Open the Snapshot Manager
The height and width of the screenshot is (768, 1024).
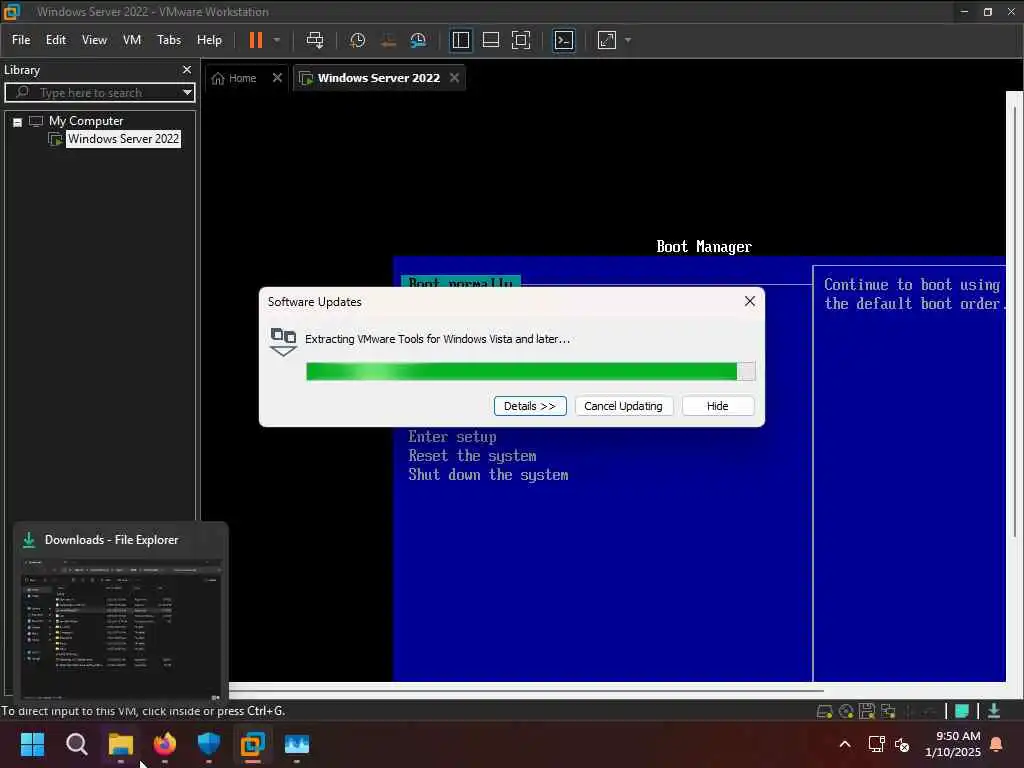pos(418,40)
